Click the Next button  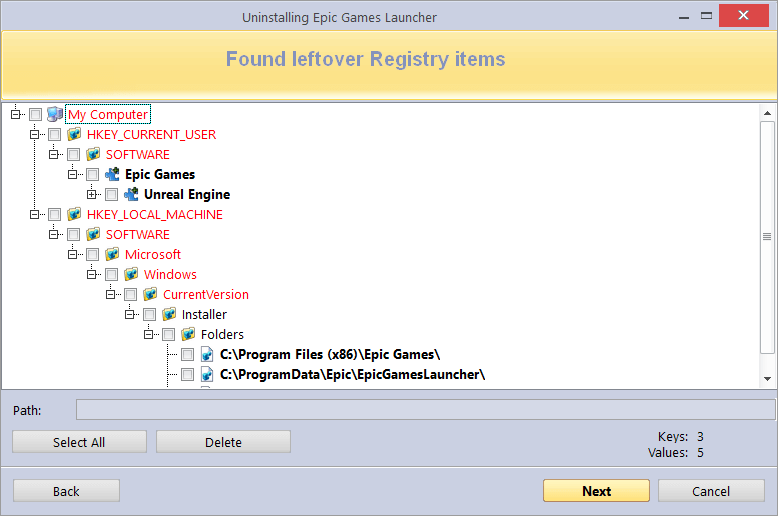[596, 491]
